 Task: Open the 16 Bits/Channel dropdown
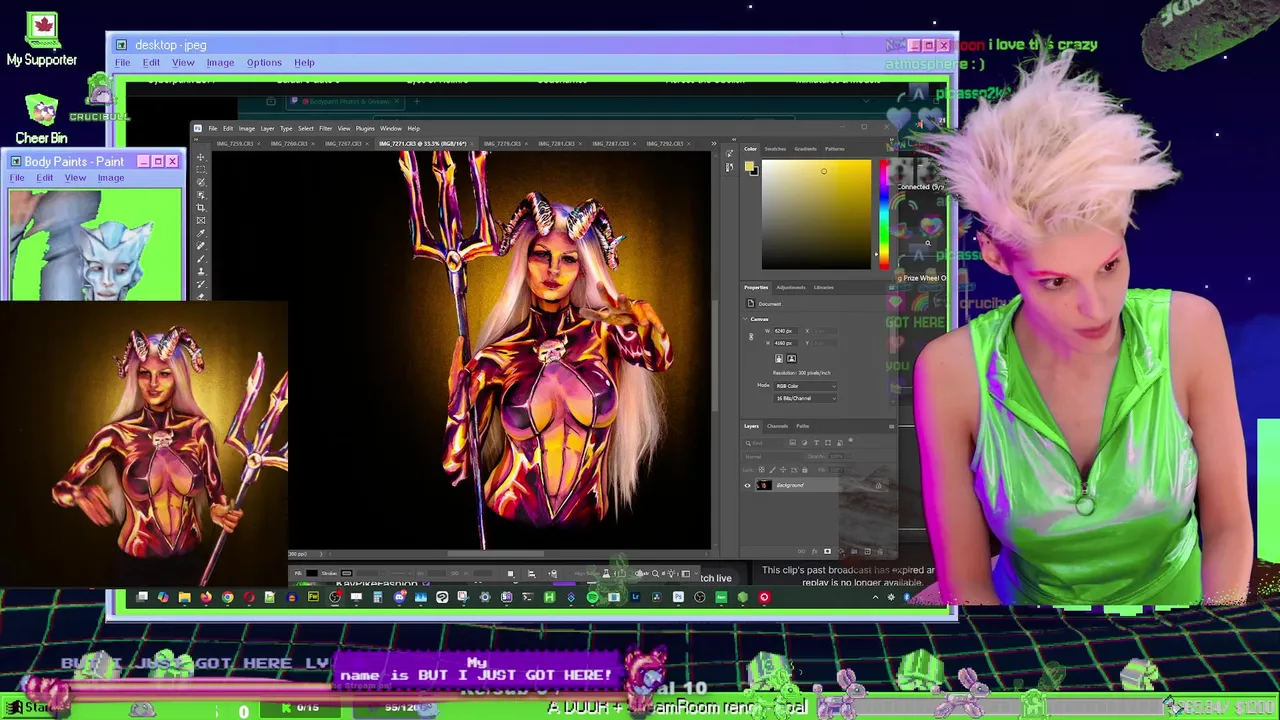pos(806,398)
